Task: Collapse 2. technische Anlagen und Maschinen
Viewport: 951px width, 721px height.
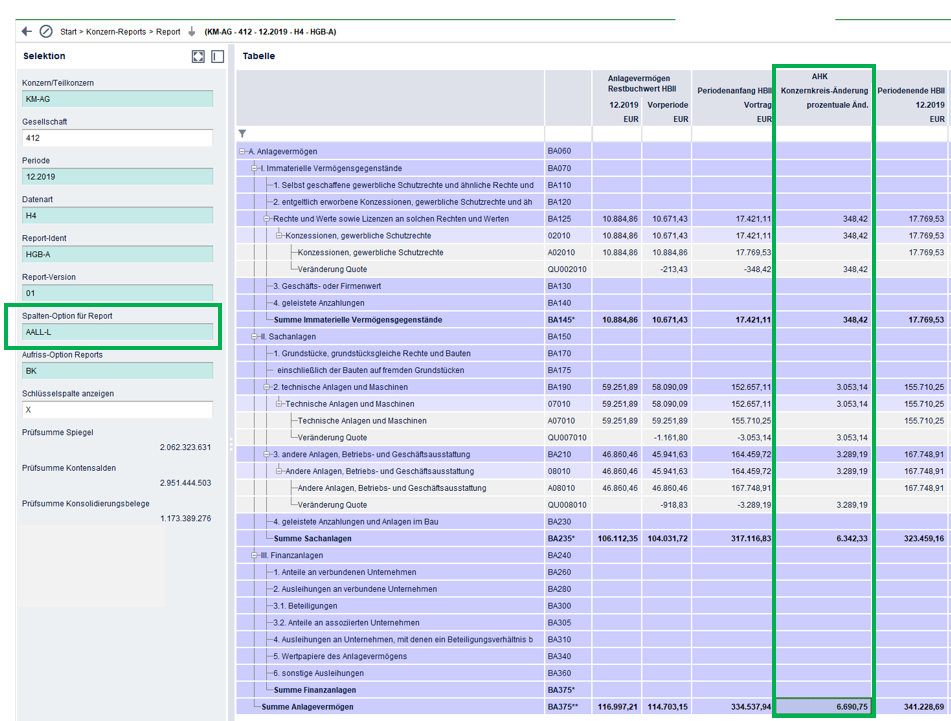Action: 267,387
